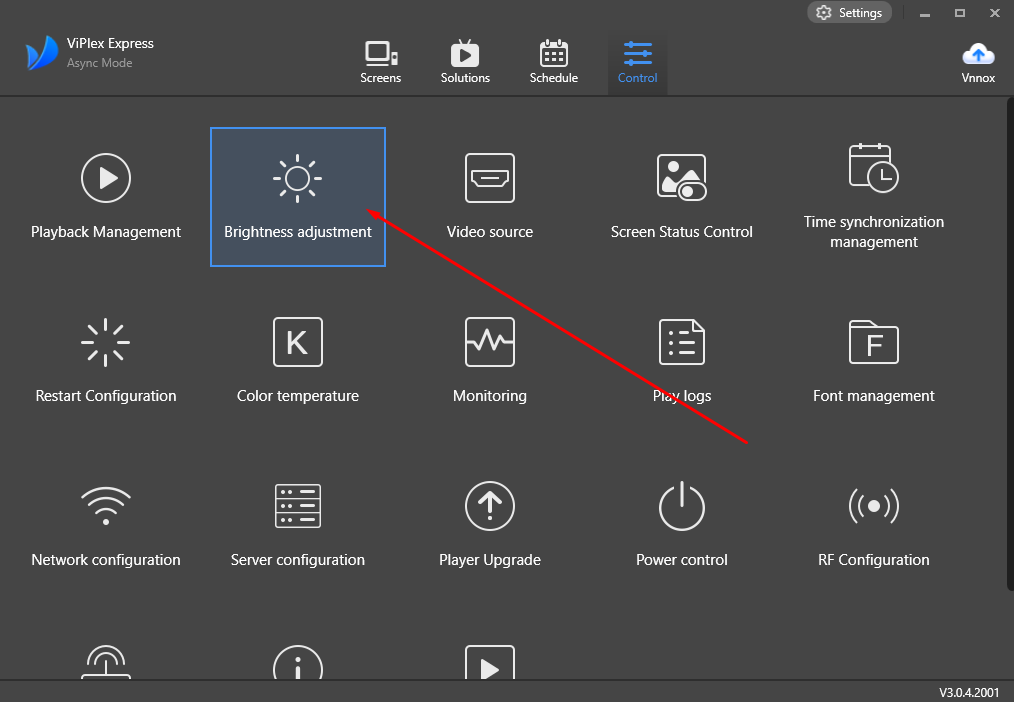The image size is (1014, 702).
Task: Click the partially visible info icon tile
Action: coord(297,662)
